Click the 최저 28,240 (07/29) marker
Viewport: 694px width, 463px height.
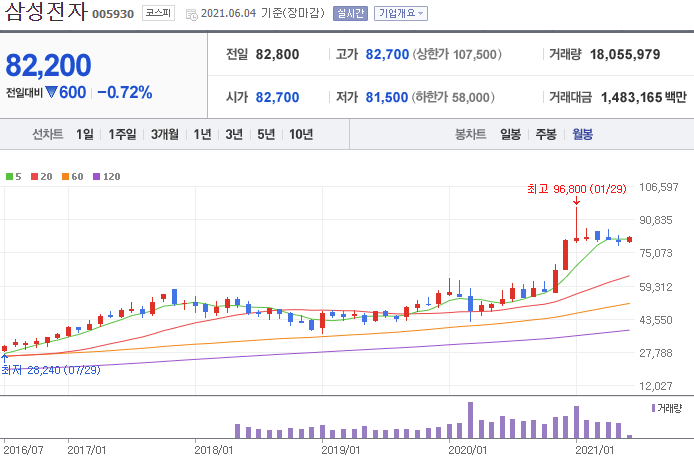(51, 370)
